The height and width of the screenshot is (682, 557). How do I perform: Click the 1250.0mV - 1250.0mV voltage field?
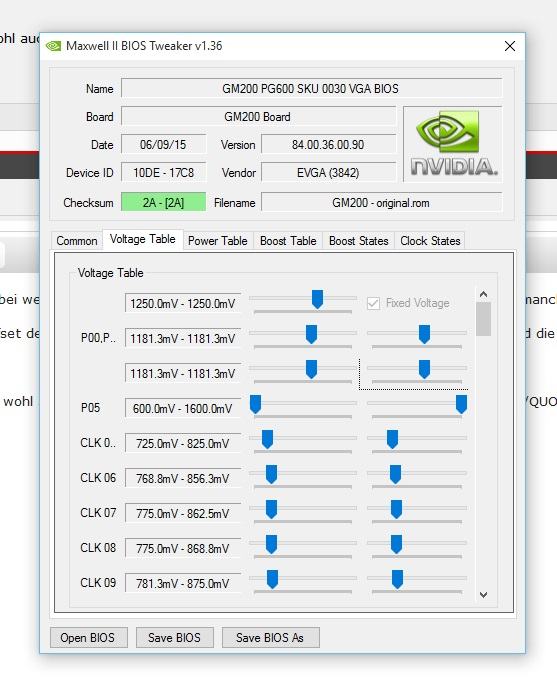[183, 303]
